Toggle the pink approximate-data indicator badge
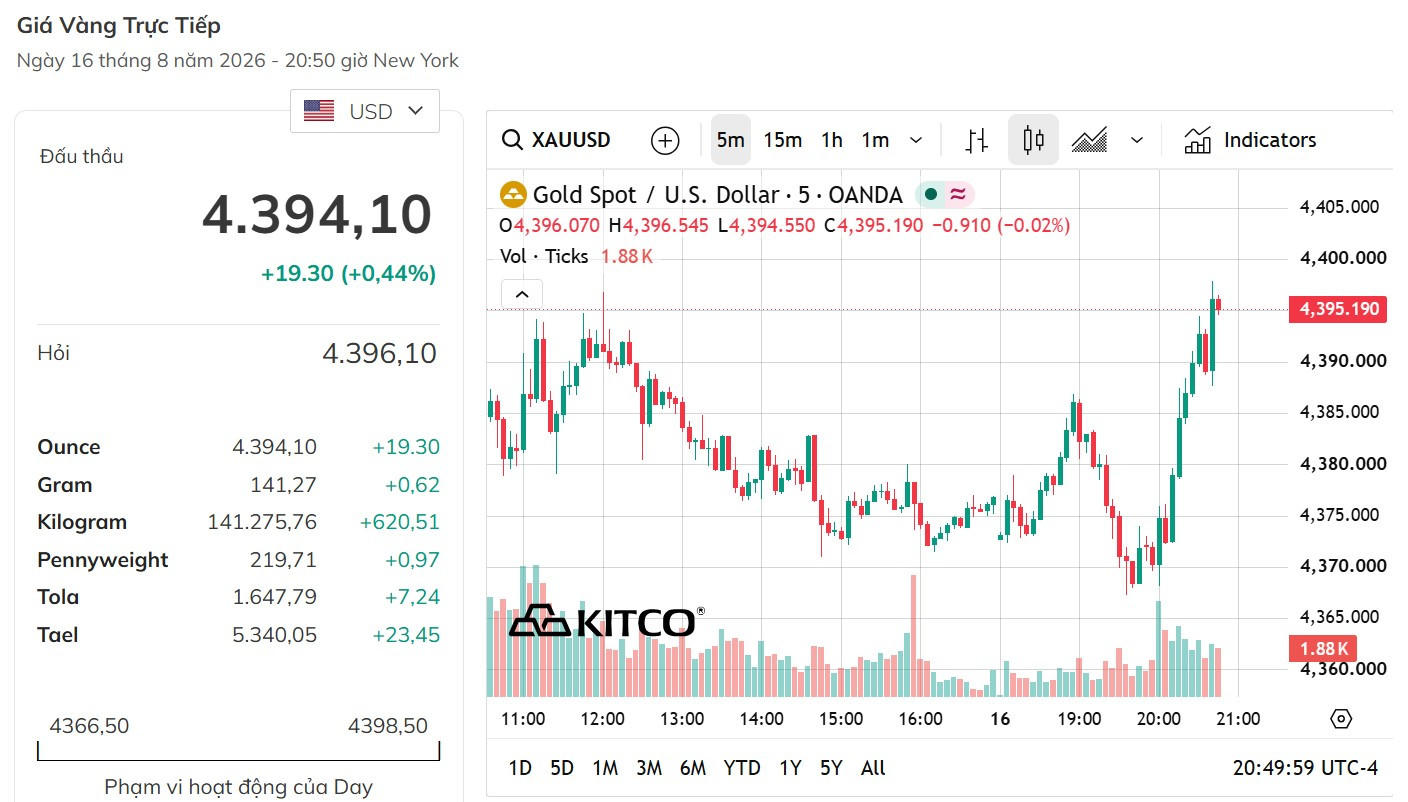This screenshot has height=802, width=1408. pyautogui.click(x=958, y=194)
